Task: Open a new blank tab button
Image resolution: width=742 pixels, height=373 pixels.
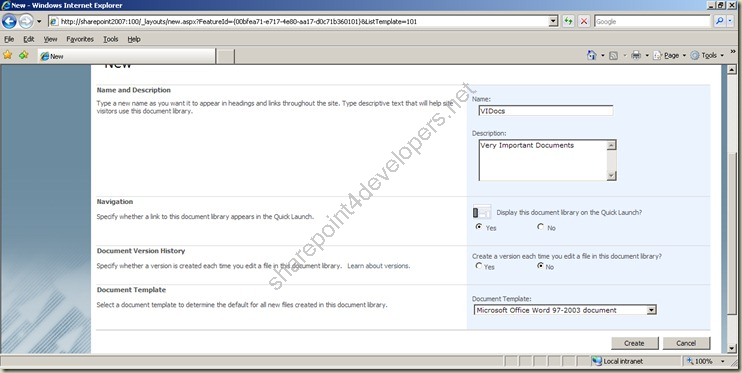Action: click(226, 56)
